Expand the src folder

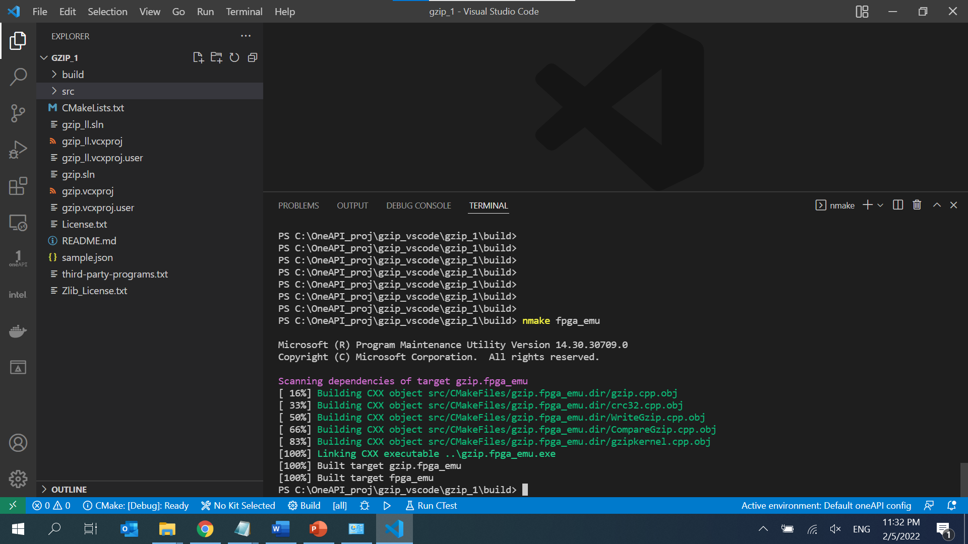point(67,91)
